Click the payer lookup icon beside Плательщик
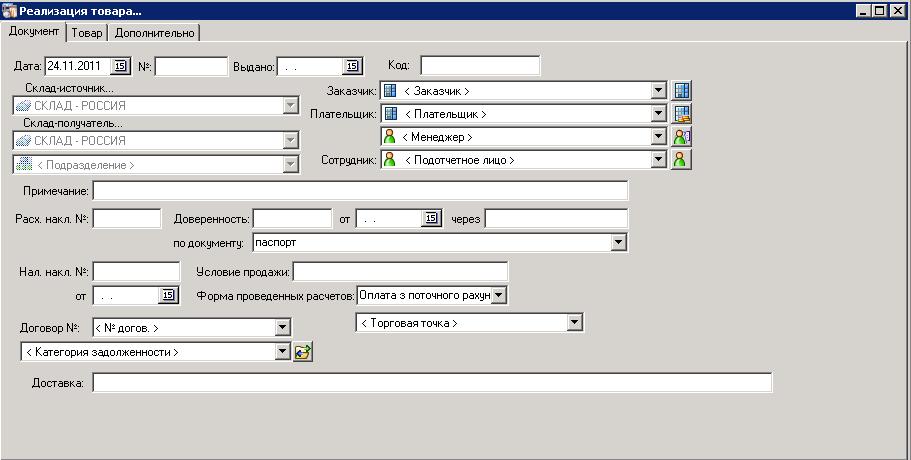 (x=682, y=114)
